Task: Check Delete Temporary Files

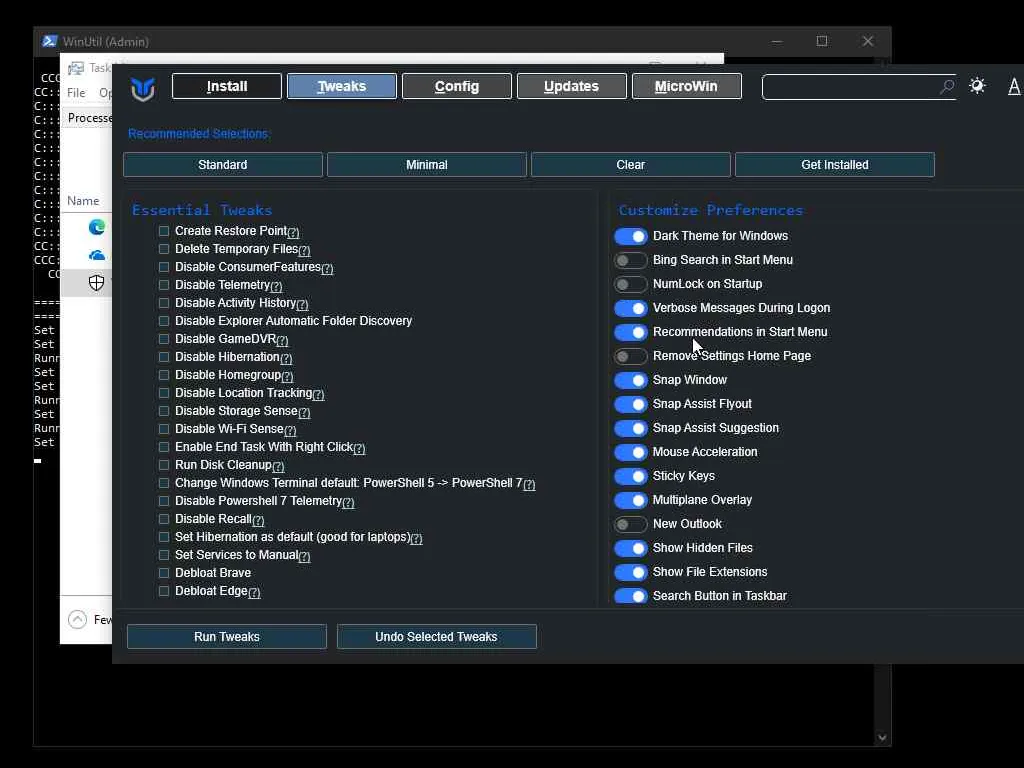Action: 164,249
